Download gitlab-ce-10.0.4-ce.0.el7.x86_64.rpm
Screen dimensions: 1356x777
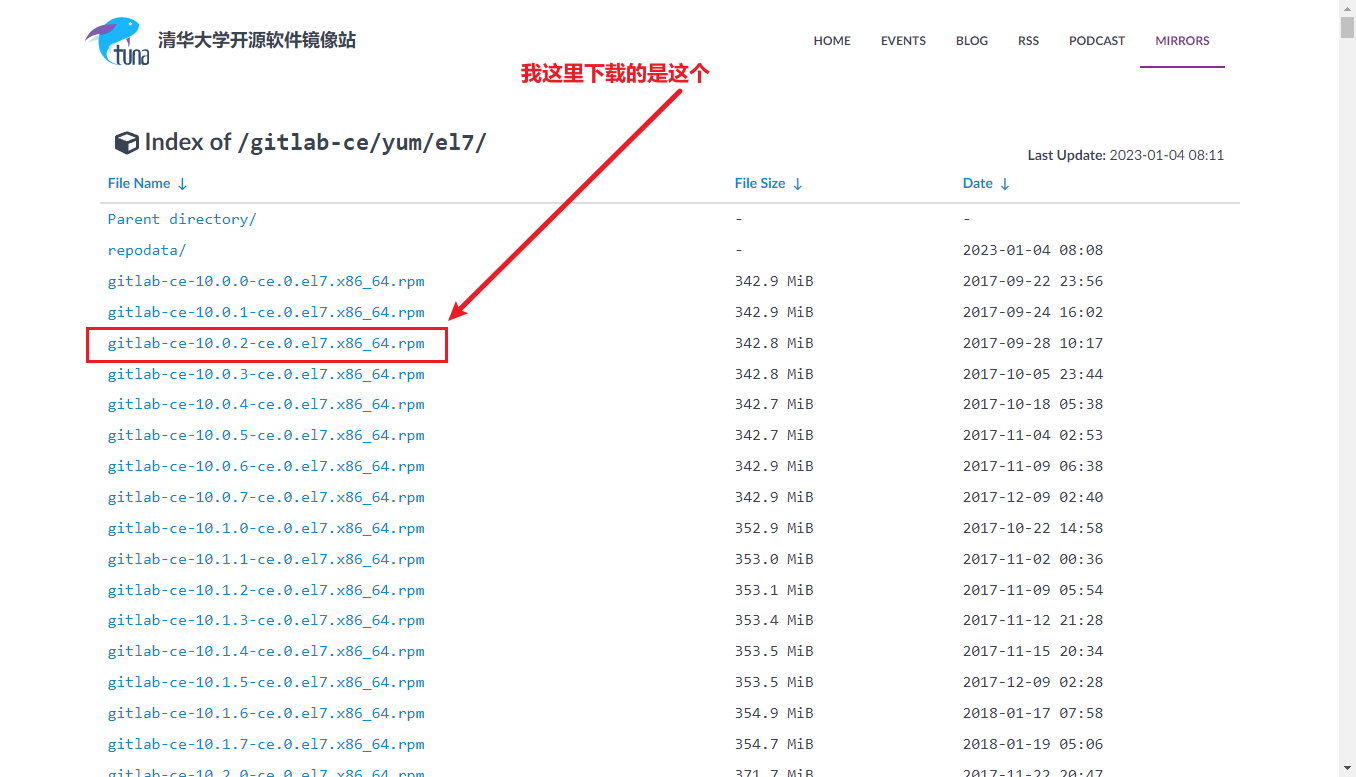[266, 404]
